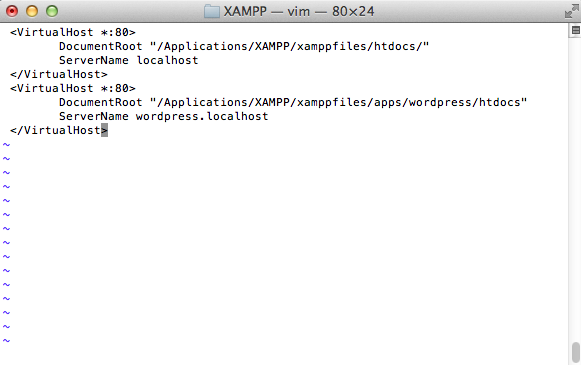This screenshot has height=365, width=581.
Task: Click the word localhost in first ServerName line
Action: pyautogui.click(x=167, y=60)
